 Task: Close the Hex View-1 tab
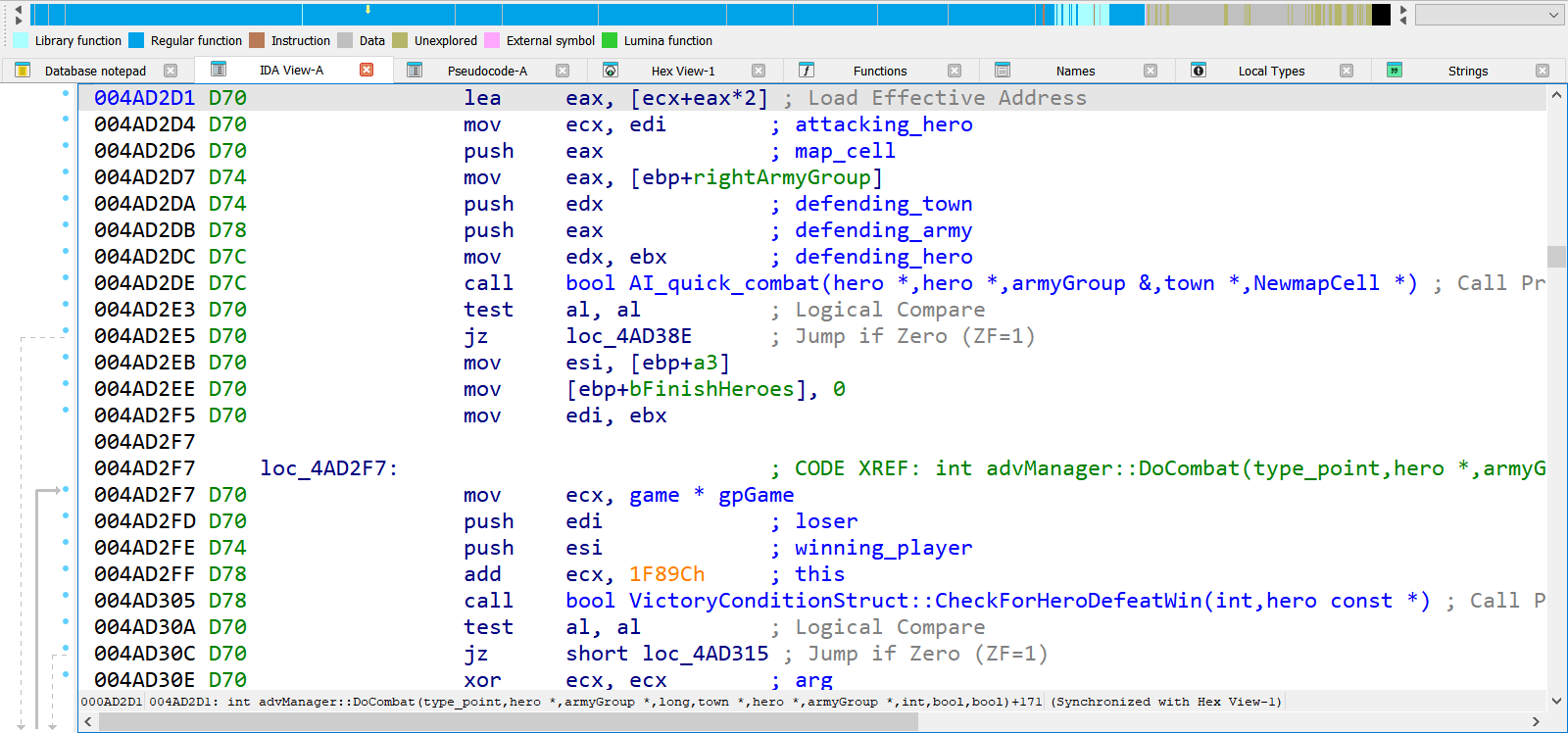point(759,71)
